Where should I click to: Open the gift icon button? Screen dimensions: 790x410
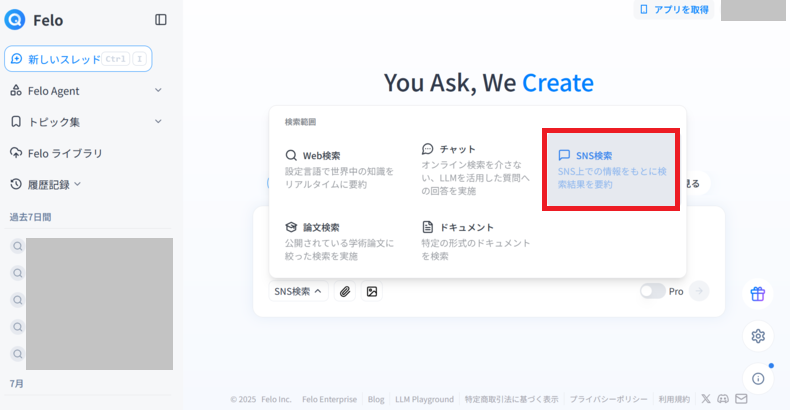click(x=758, y=294)
